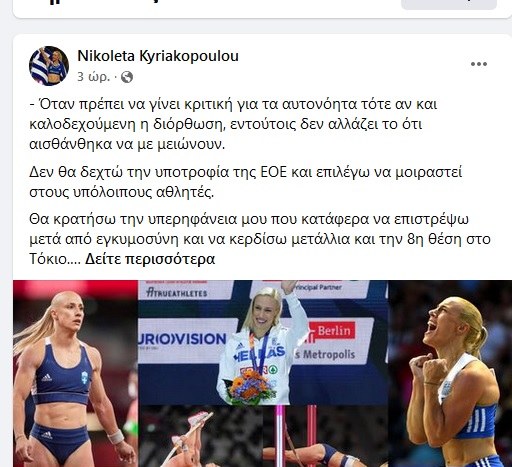Click the gray button in the card above
This screenshot has height=467, width=512.
point(449,4)
